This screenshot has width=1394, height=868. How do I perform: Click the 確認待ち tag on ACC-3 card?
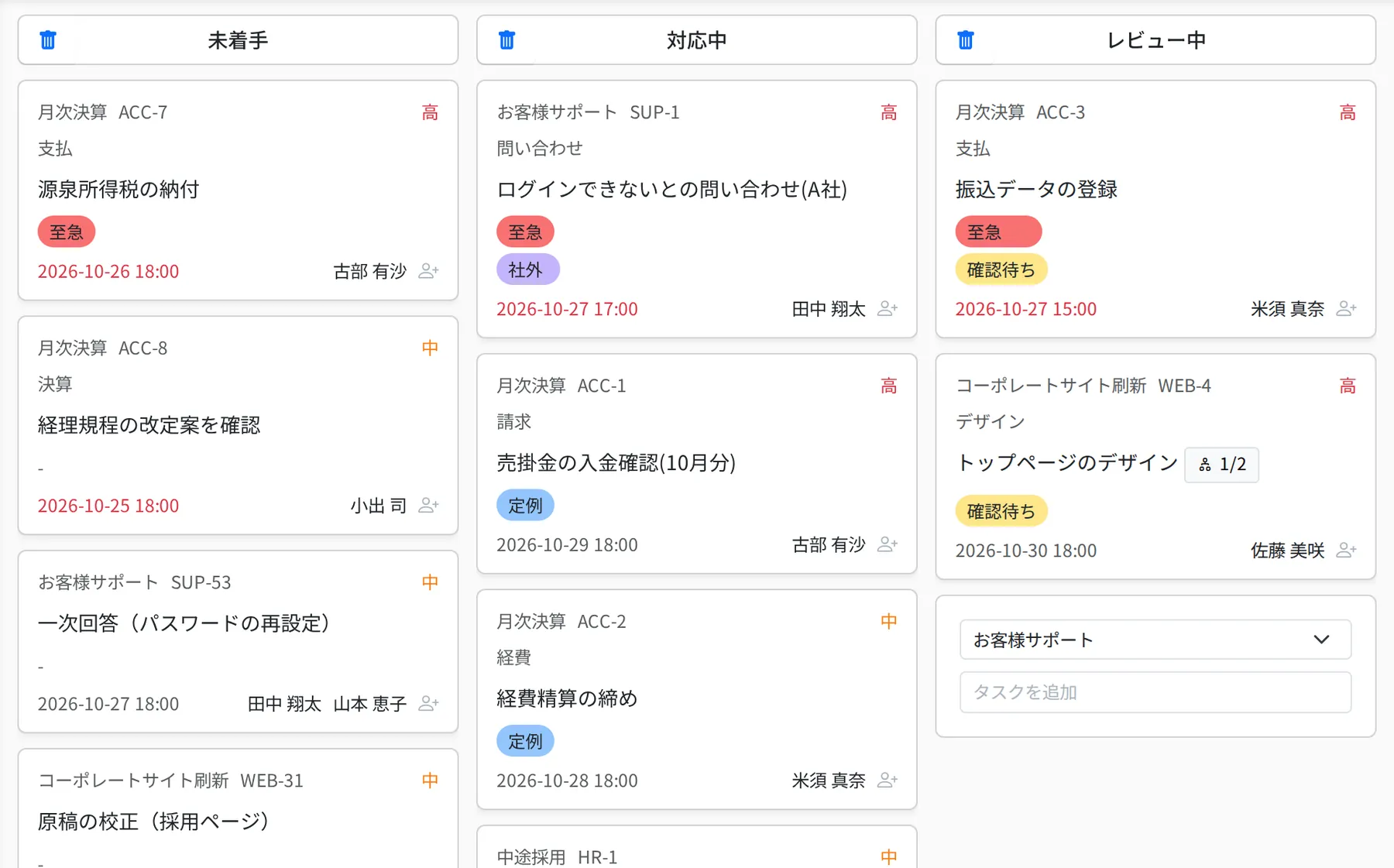click(x=1001, y=269)
